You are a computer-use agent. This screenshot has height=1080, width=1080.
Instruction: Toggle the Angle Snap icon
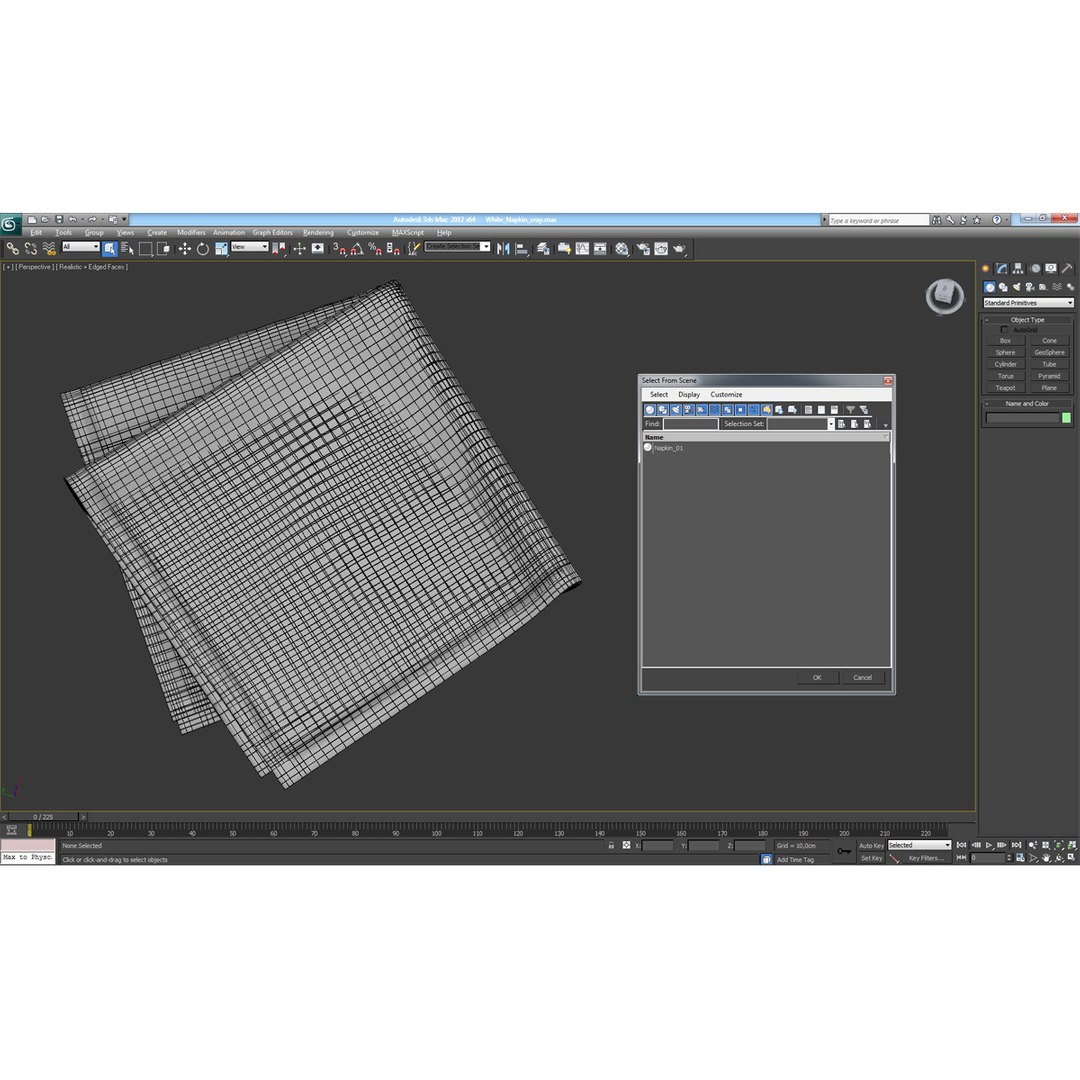pos(357,249)
